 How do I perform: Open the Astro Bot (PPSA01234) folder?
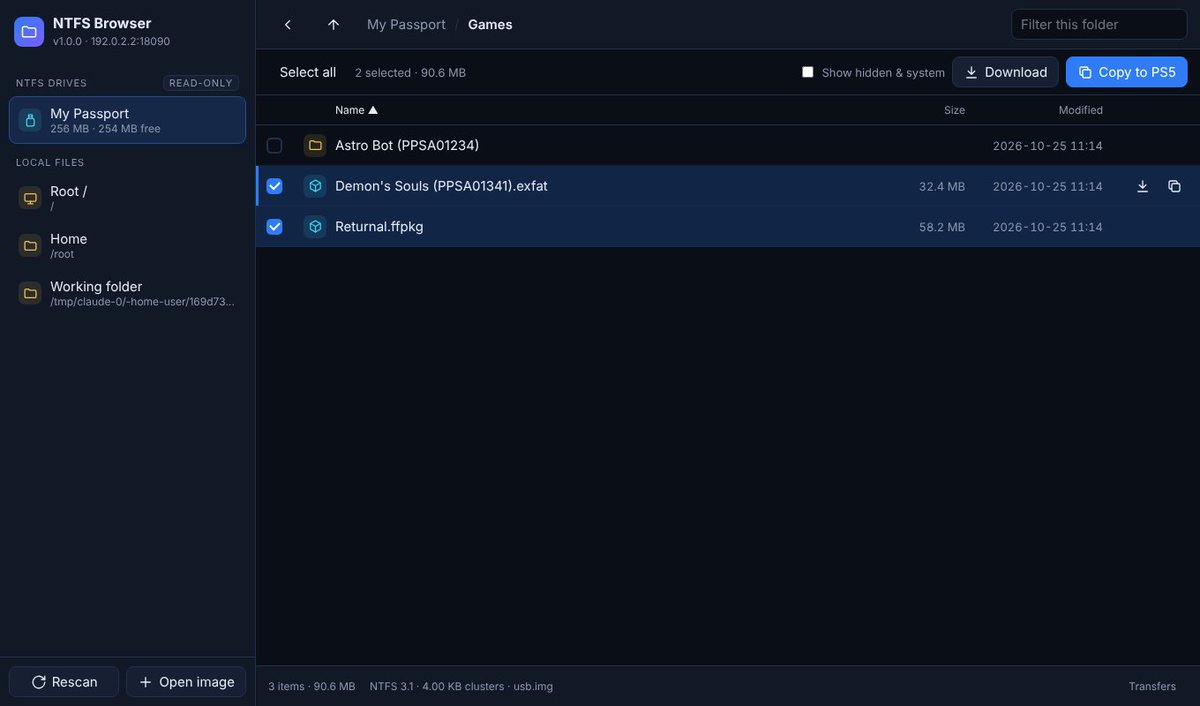[x=407, y=146]
